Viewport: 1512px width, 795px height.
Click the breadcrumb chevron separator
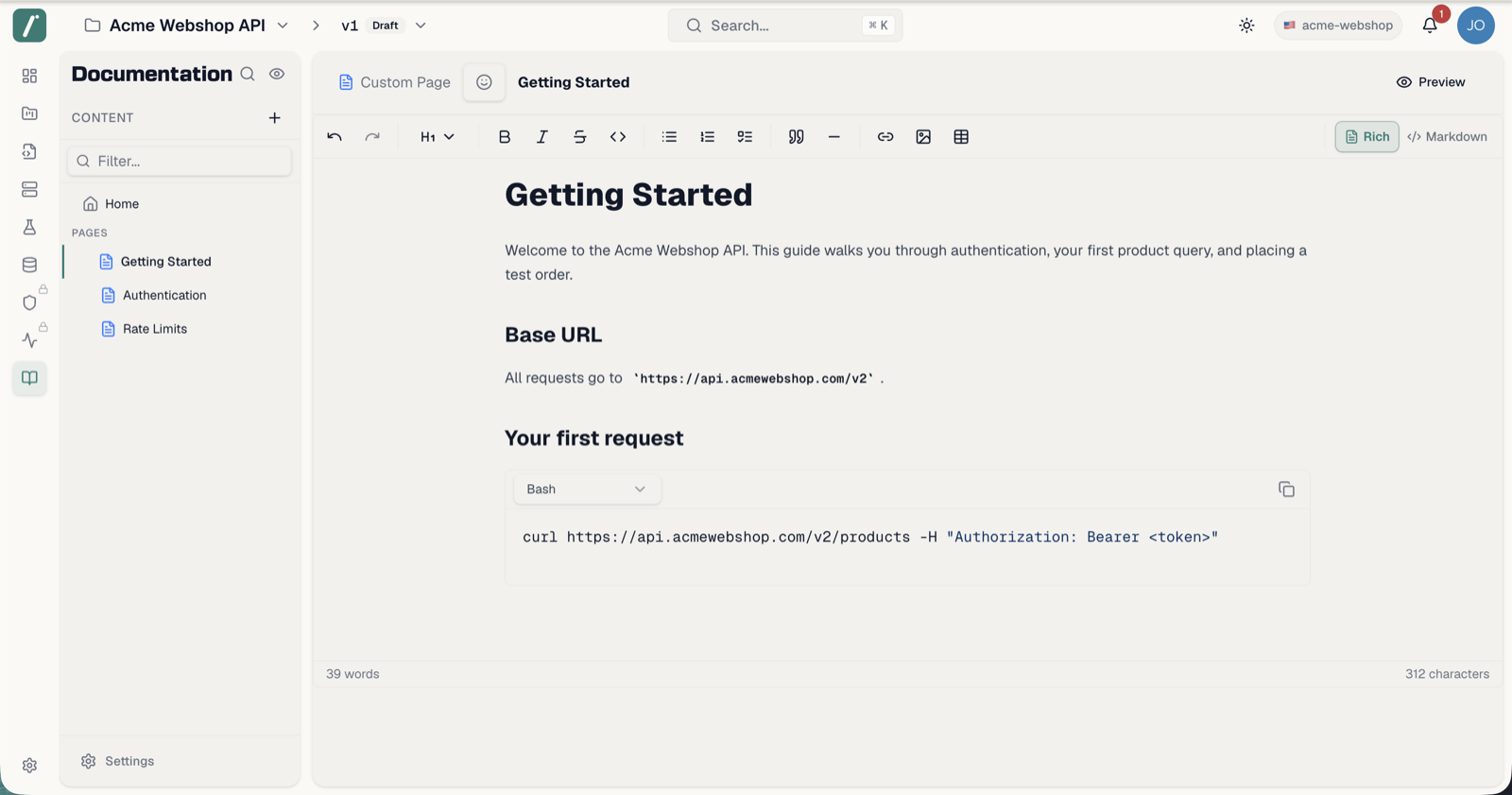coord(317,26)
